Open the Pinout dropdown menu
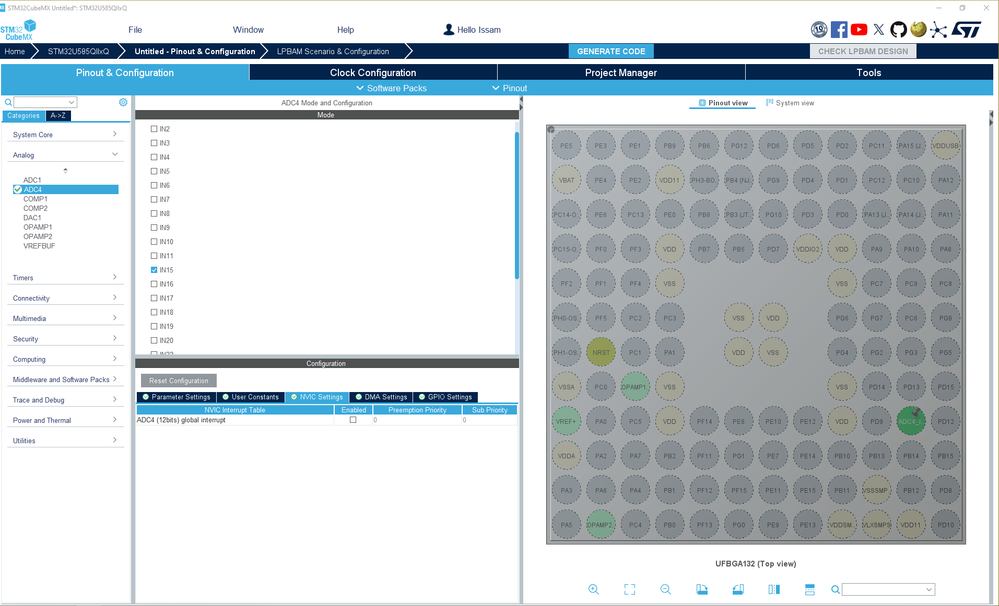 tap(510, 88)
